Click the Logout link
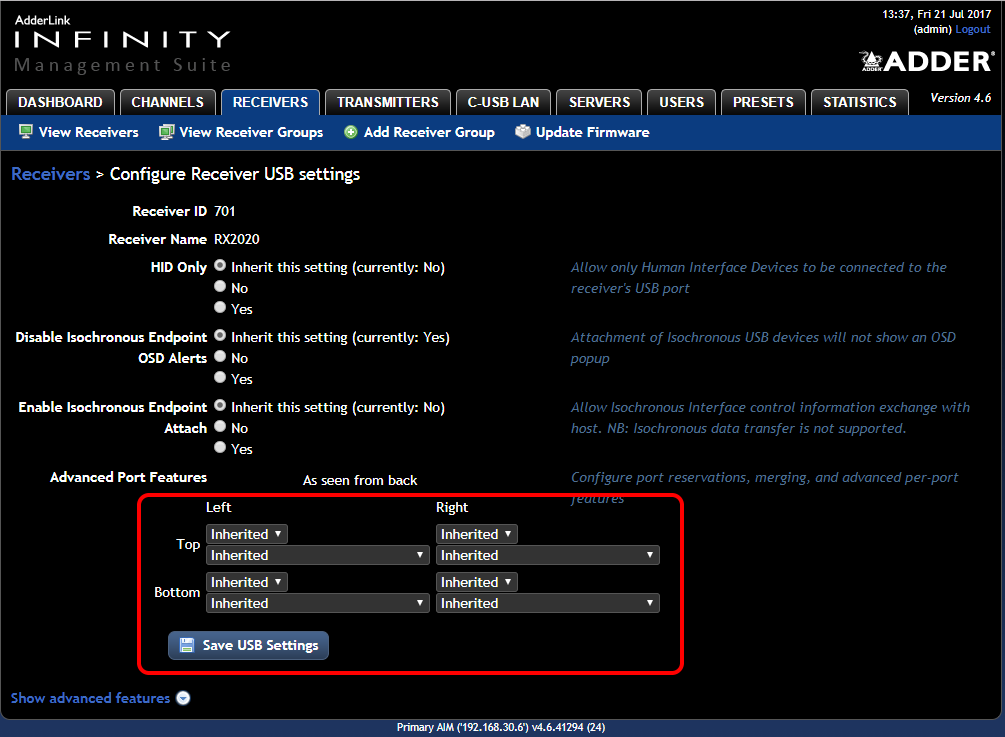 [973, 29]
